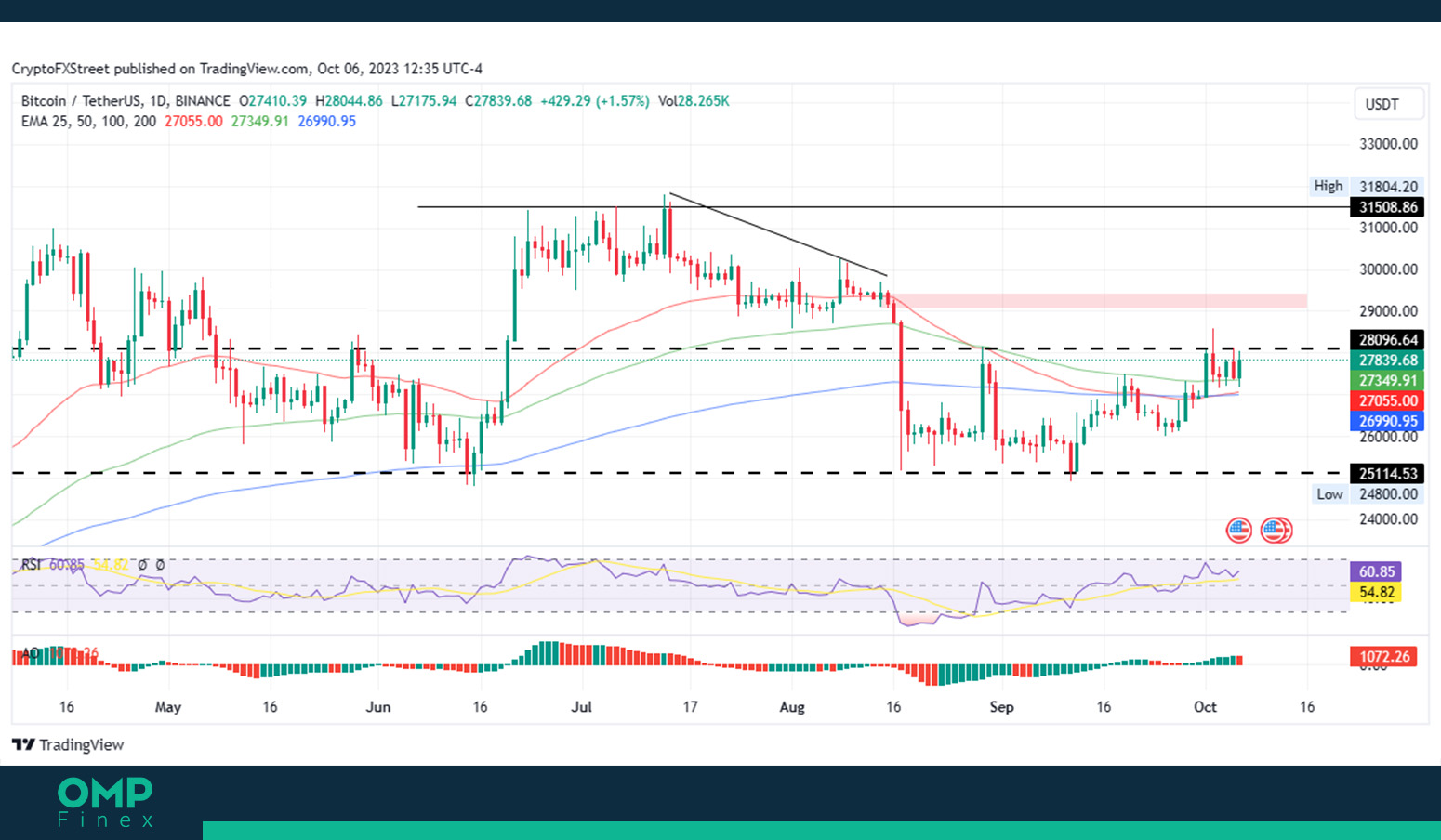
Task: Select the black 28096.64 level label
Action: (1386, 340)
